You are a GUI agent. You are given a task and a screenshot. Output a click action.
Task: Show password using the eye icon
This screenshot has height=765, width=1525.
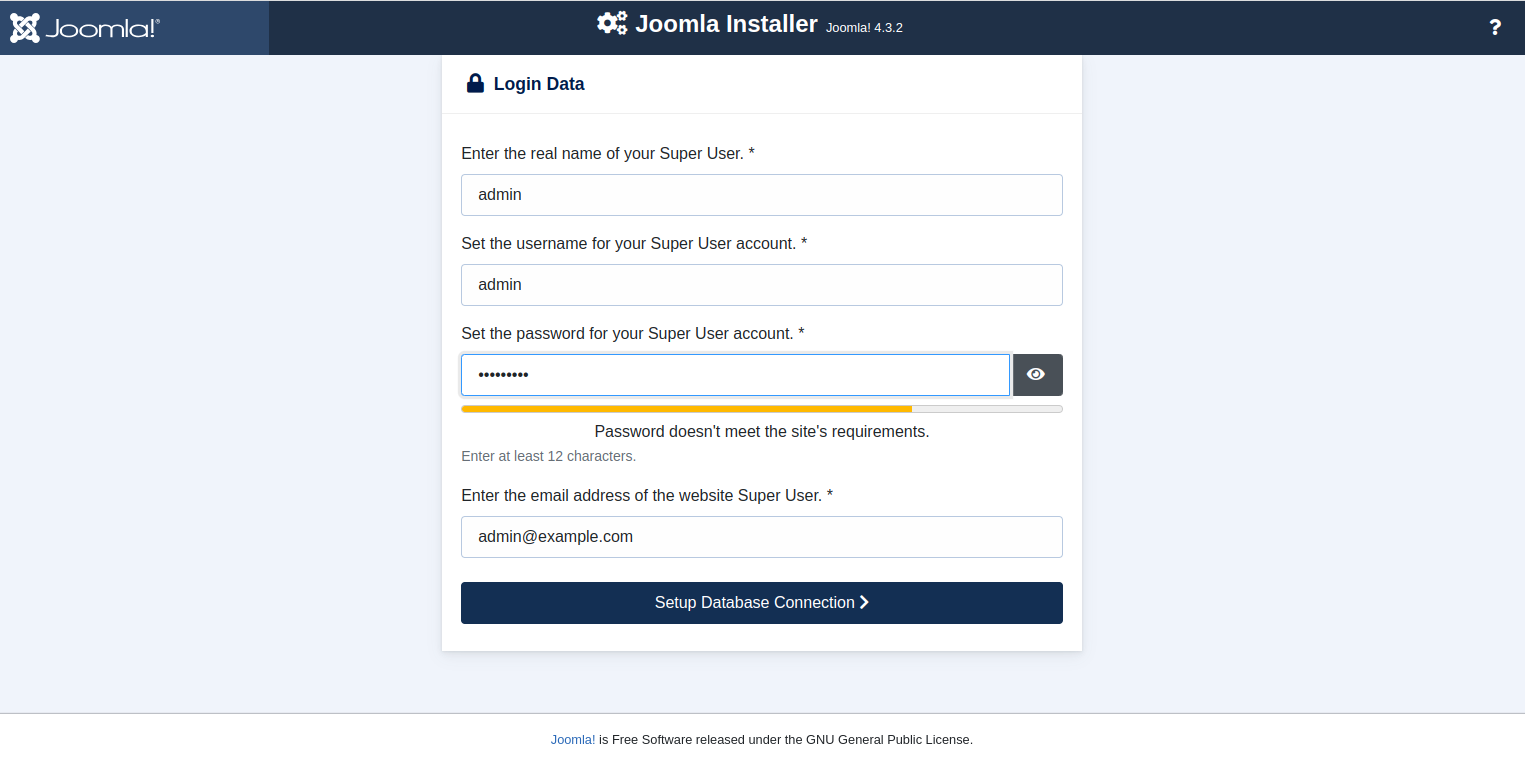[1037, 375]
